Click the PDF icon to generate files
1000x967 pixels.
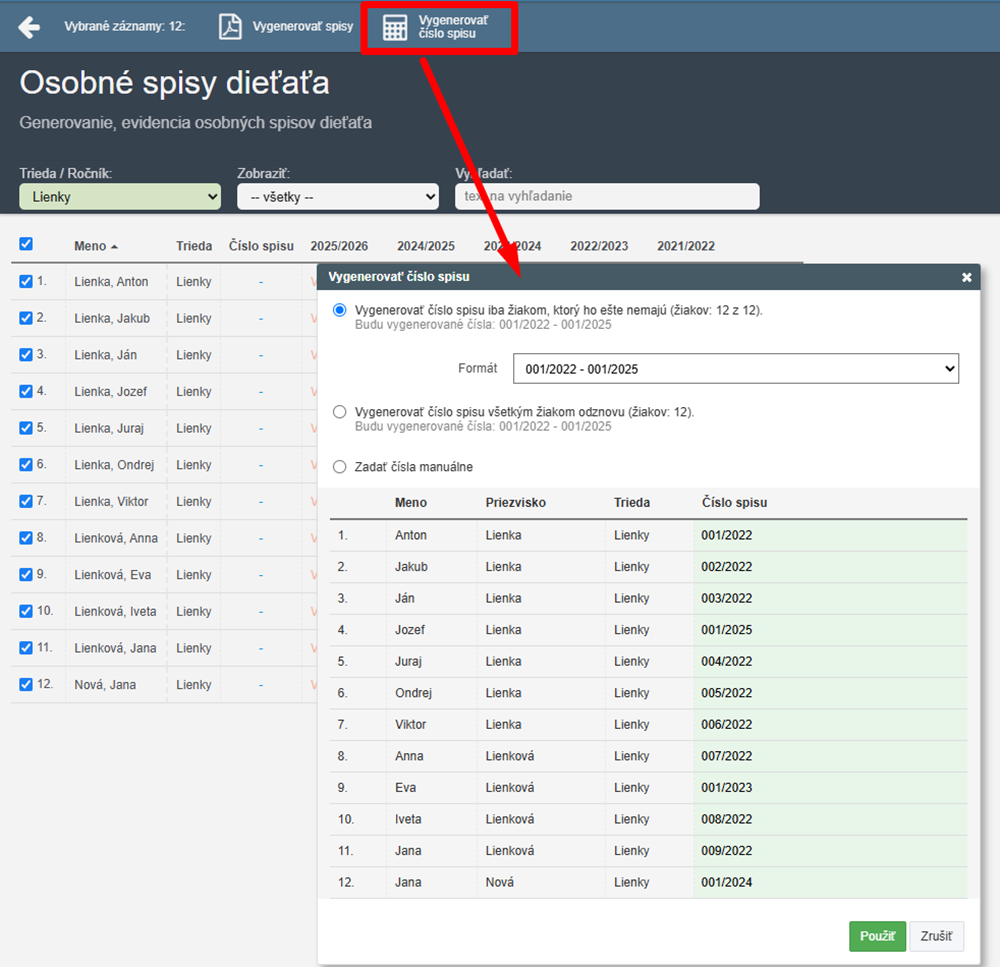click(230, 27)
